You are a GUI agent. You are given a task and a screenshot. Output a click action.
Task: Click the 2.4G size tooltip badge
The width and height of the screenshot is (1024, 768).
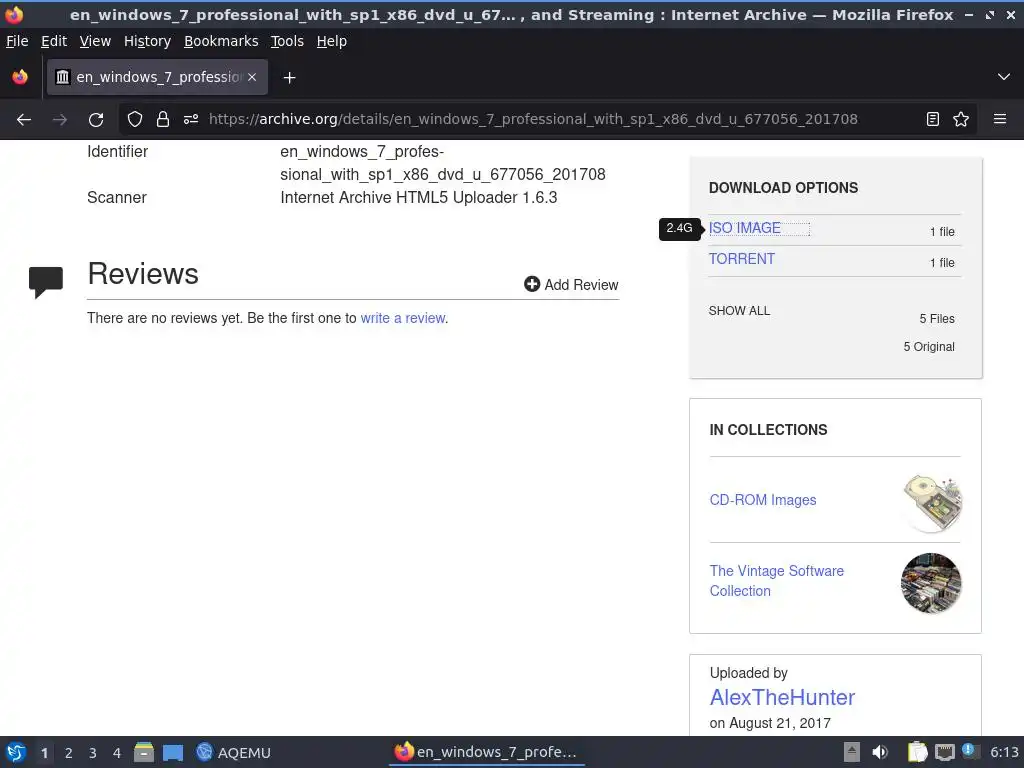pyautogui.click(x=679, y=228)
